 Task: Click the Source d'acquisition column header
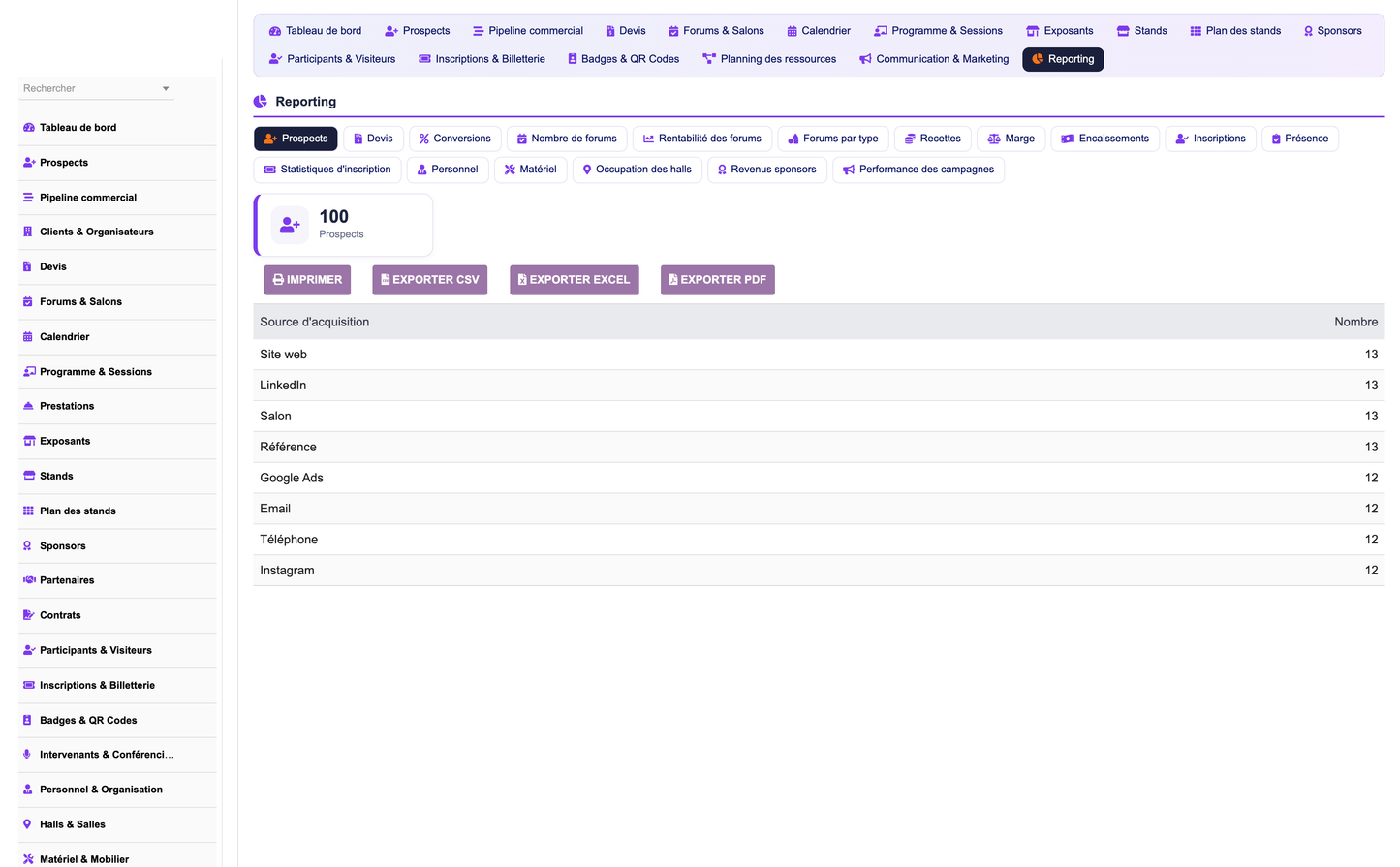(314, 323)
